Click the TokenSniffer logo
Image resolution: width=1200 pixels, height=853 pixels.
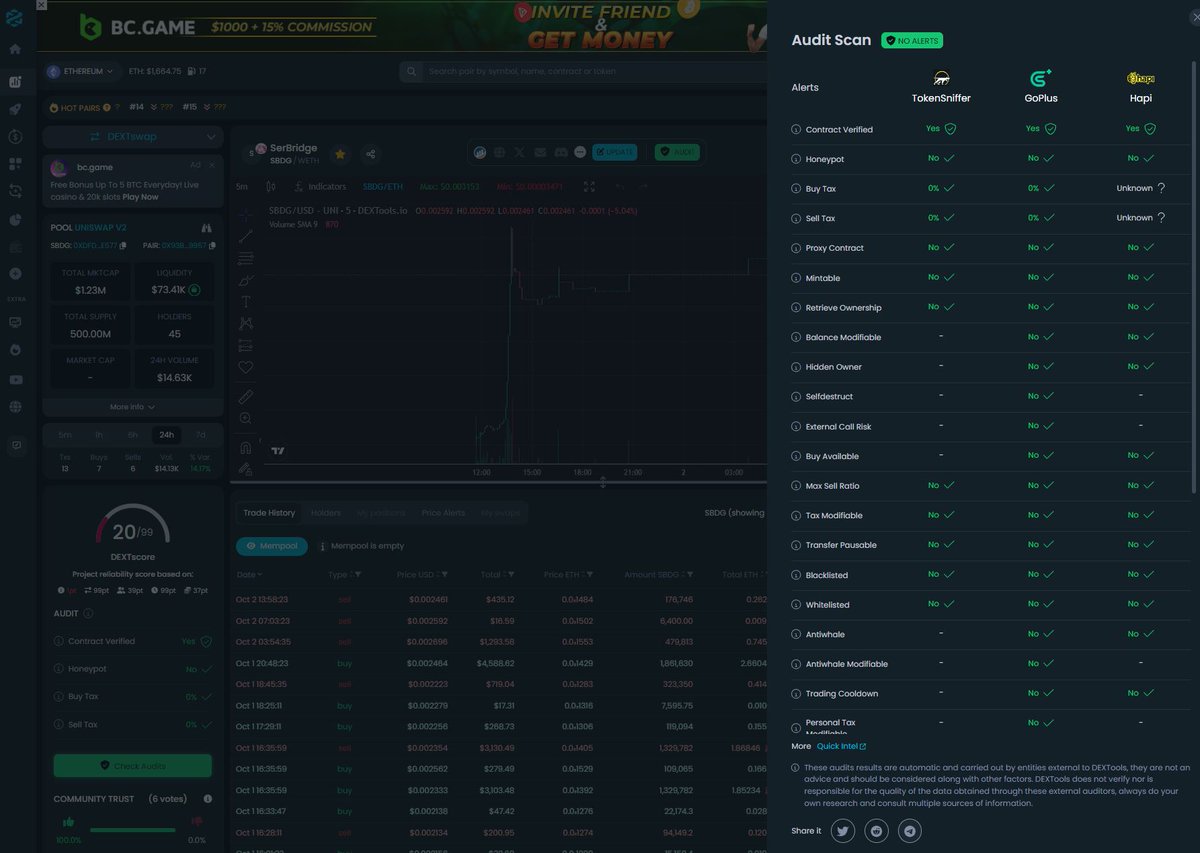941,78
